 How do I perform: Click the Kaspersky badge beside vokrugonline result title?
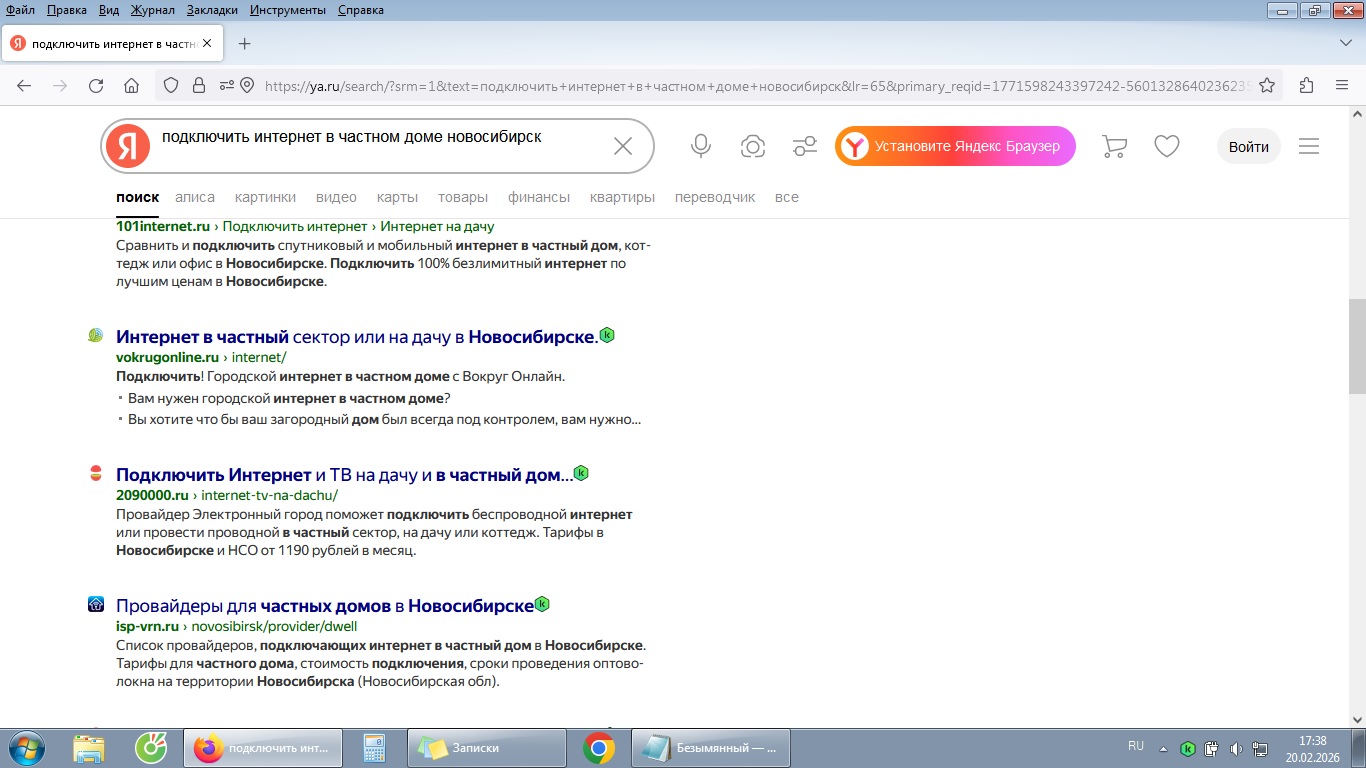click(606, 335)
